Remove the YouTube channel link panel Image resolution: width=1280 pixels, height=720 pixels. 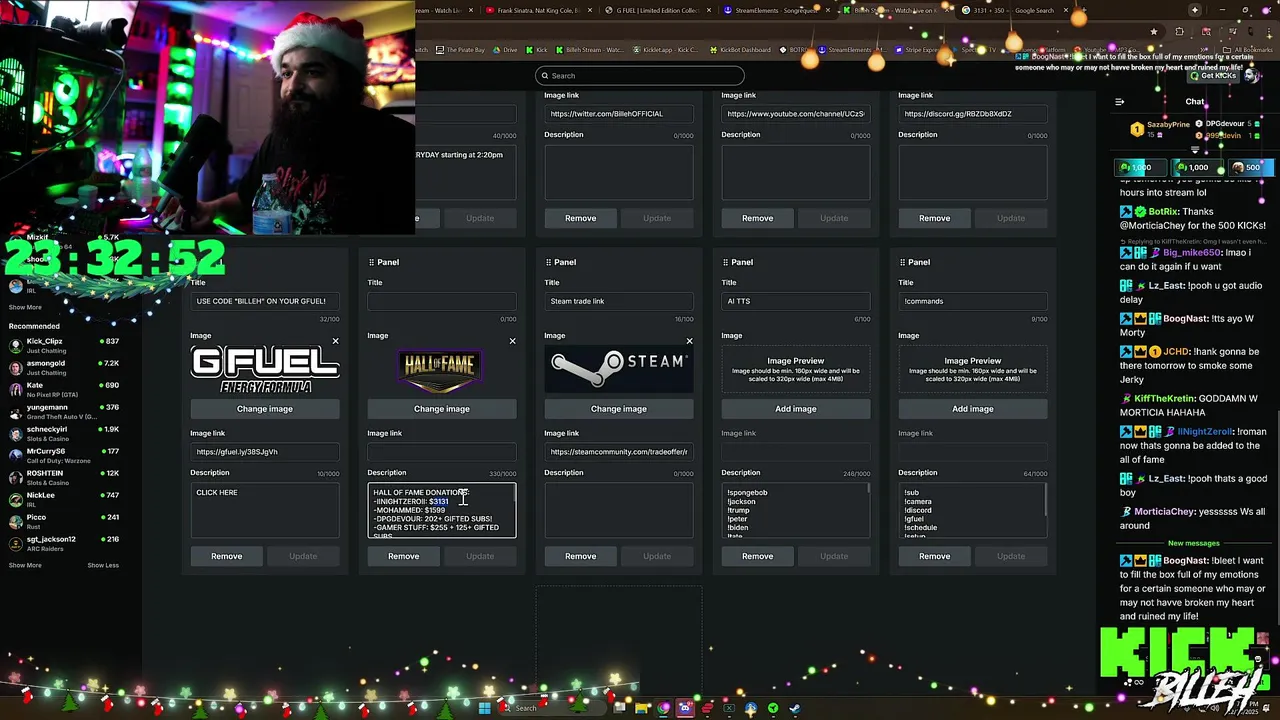tap(757, 218)
